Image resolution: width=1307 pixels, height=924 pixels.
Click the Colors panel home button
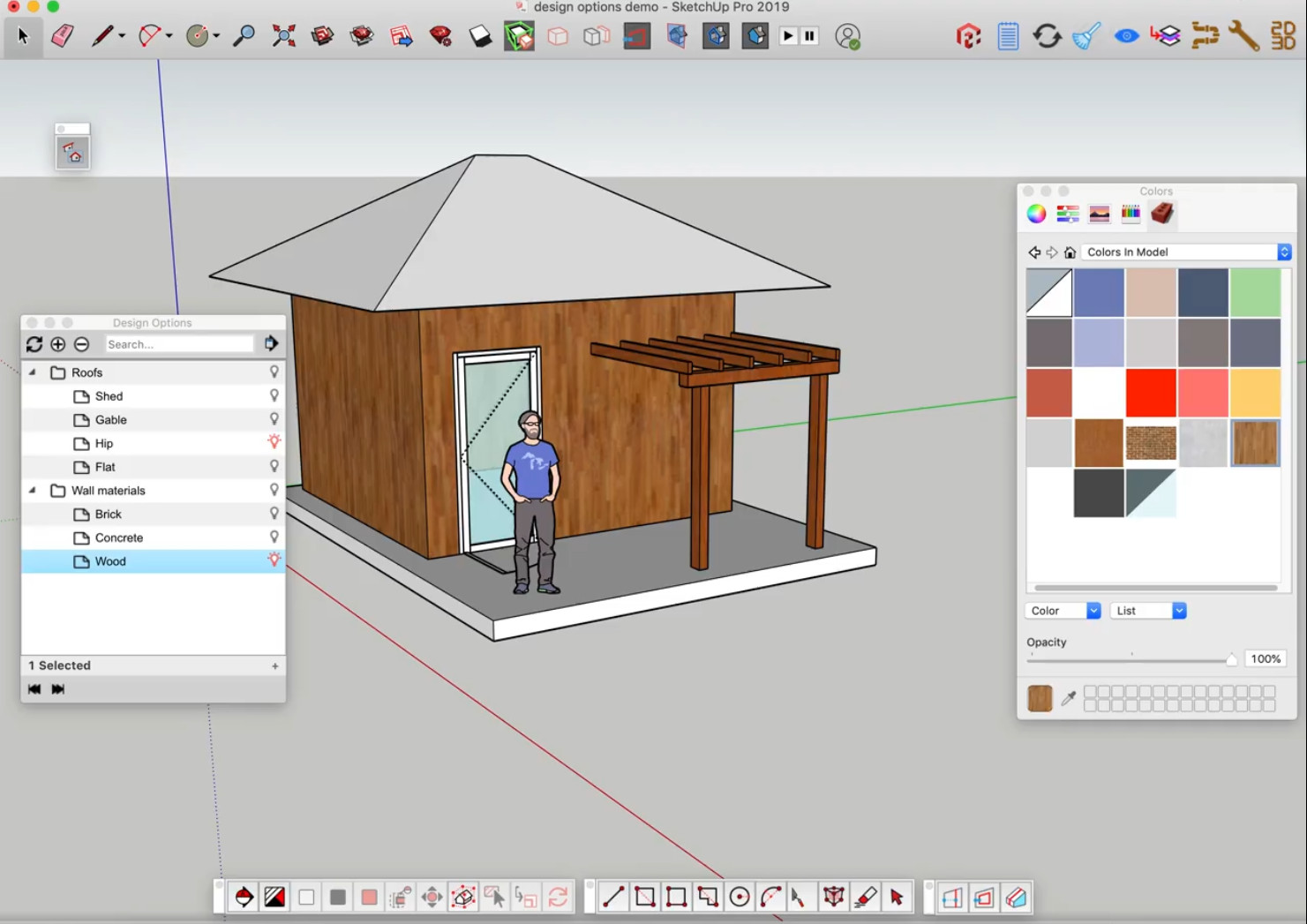1070,252
